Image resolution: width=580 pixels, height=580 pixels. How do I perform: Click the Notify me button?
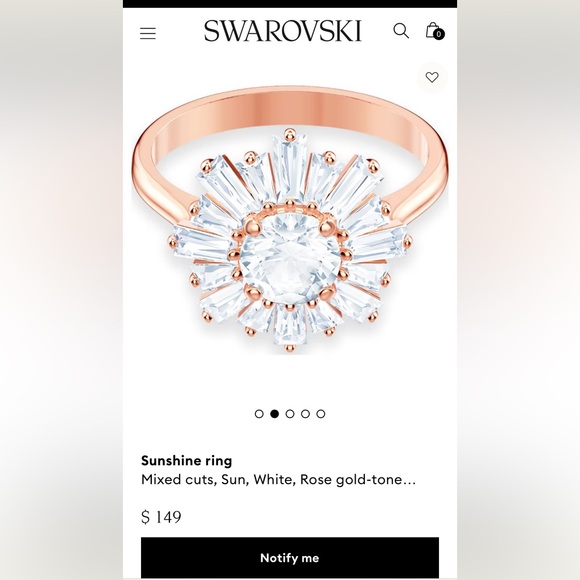click(290, 558)
